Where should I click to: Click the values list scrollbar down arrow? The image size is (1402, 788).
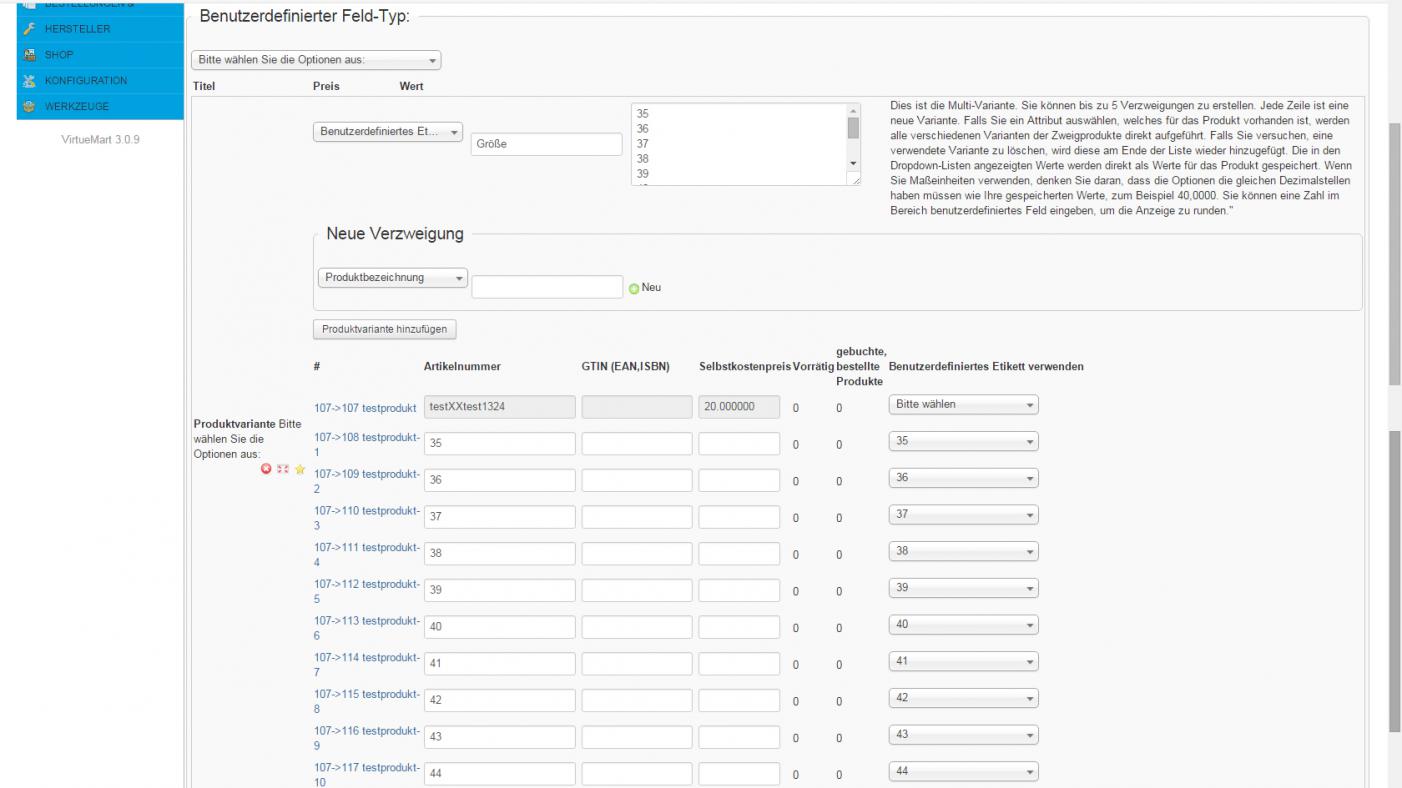pos(853,162)
